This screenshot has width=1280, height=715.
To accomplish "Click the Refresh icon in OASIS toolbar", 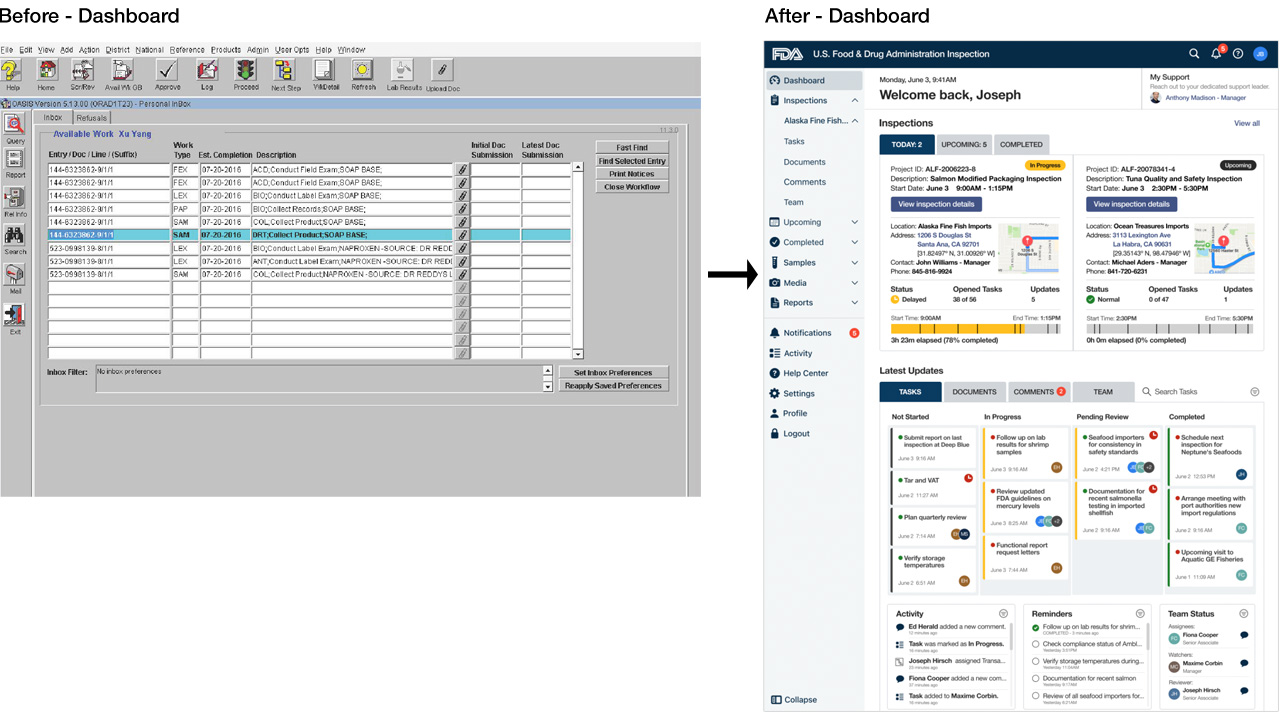I will [362, 69].
